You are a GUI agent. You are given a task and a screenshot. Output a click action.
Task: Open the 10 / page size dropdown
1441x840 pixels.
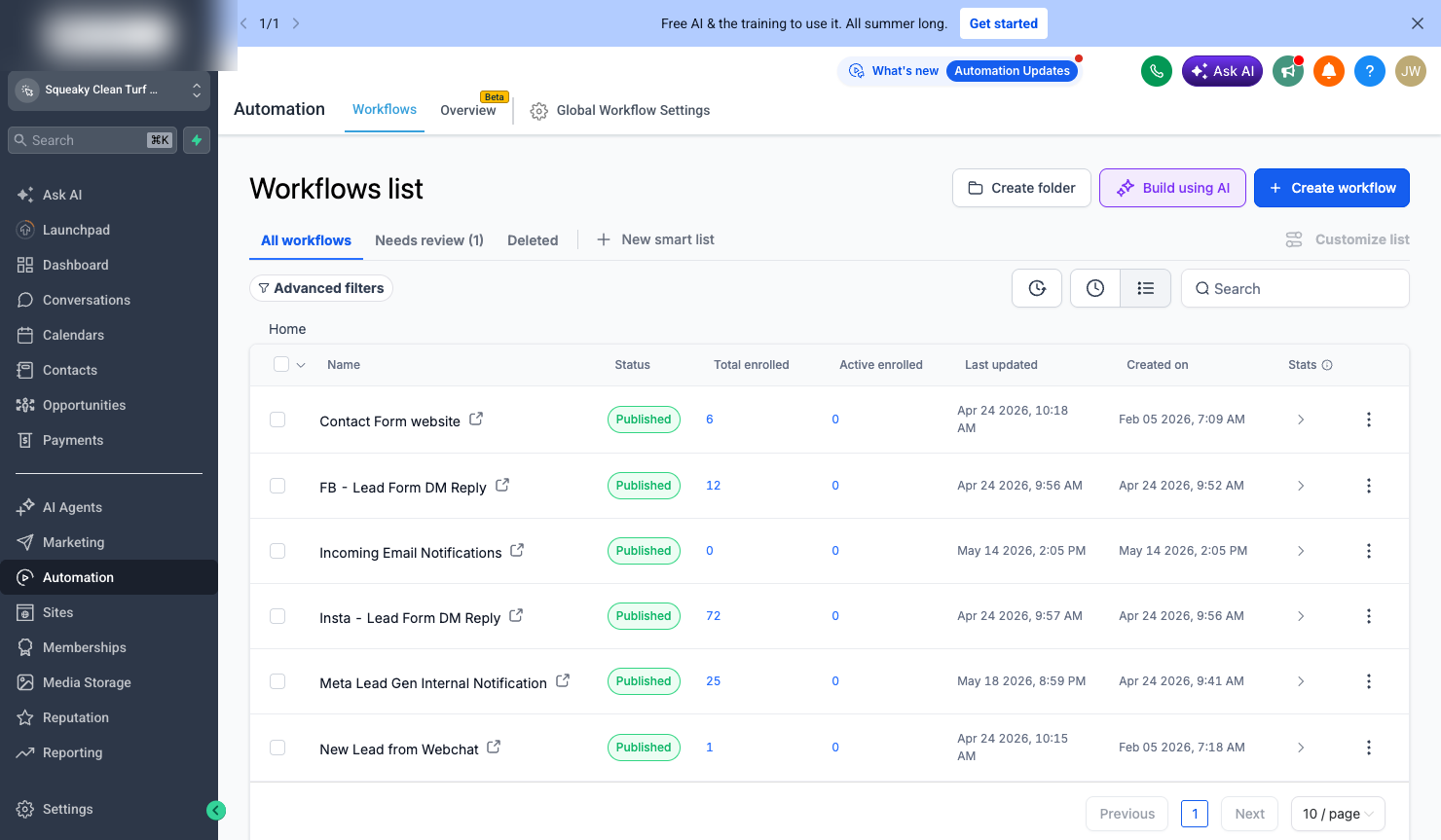1338,814
